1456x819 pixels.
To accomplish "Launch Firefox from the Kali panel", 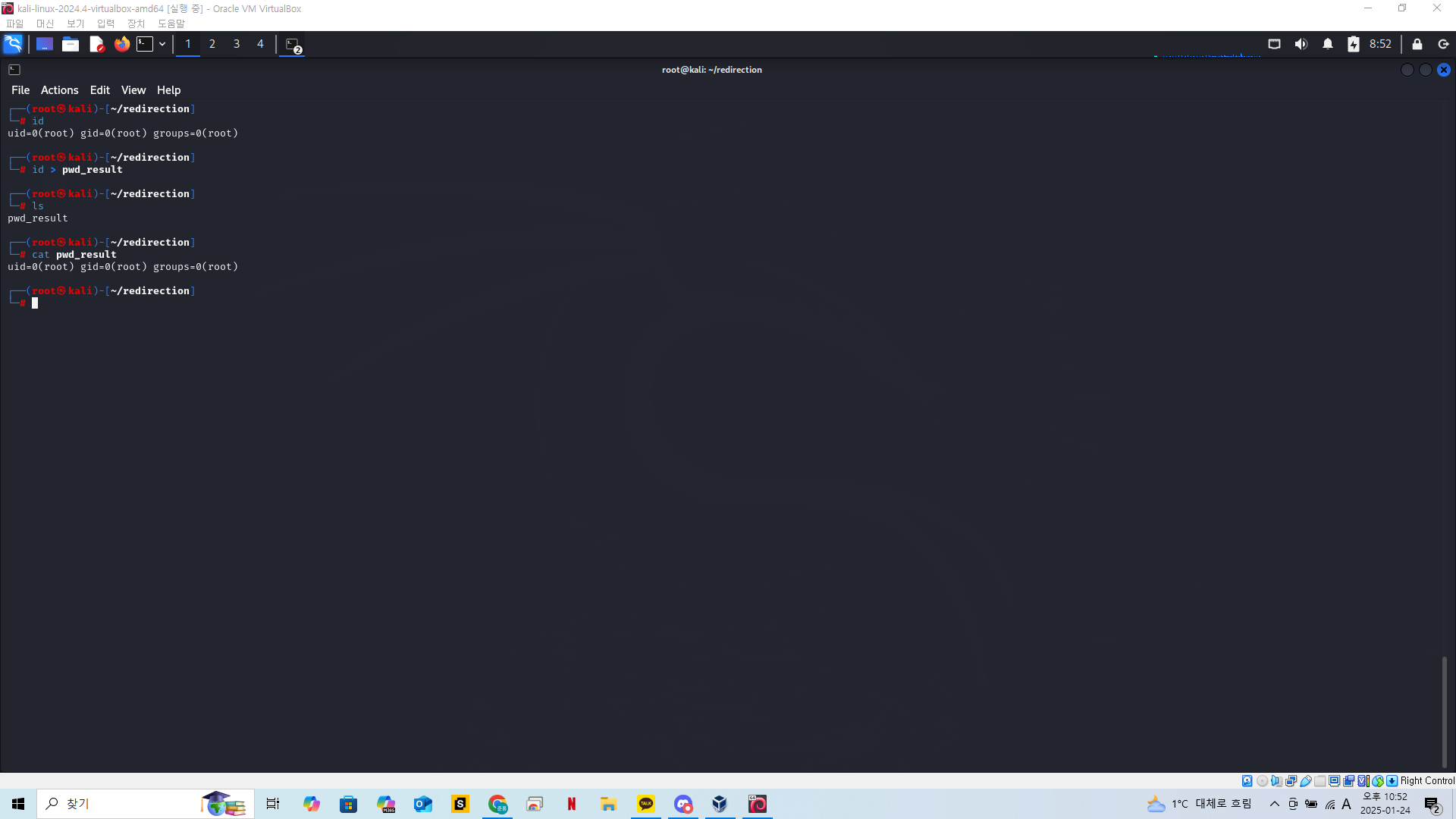I will tap(121, 44).
